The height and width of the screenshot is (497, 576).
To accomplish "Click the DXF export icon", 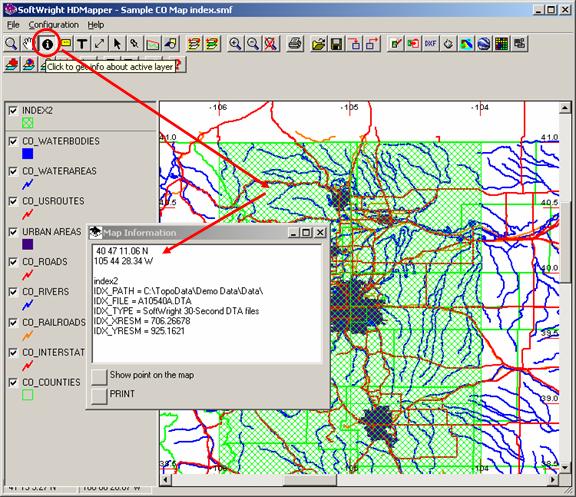I will point(430,44).
